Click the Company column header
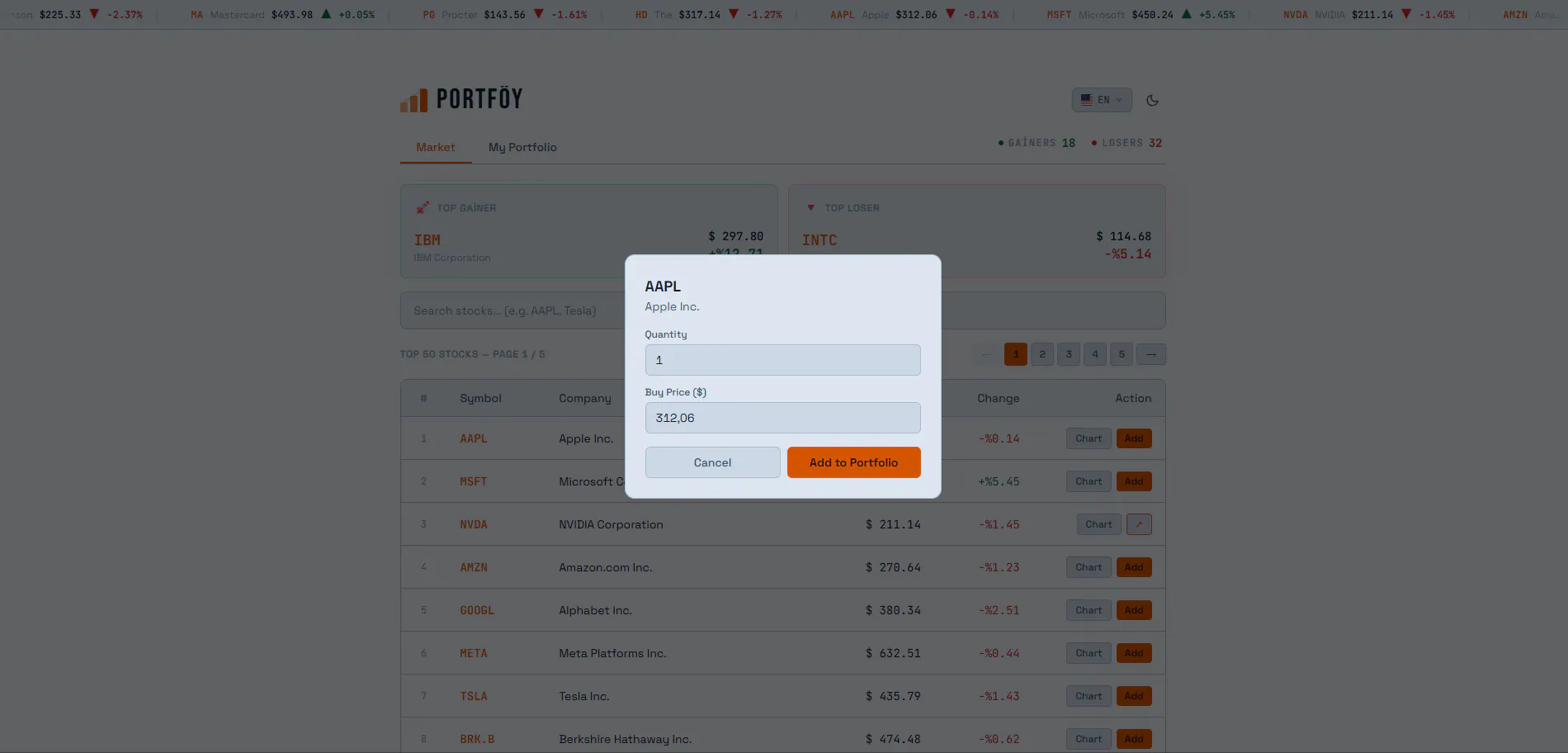 pyautogui.click(x=585, y=398)
